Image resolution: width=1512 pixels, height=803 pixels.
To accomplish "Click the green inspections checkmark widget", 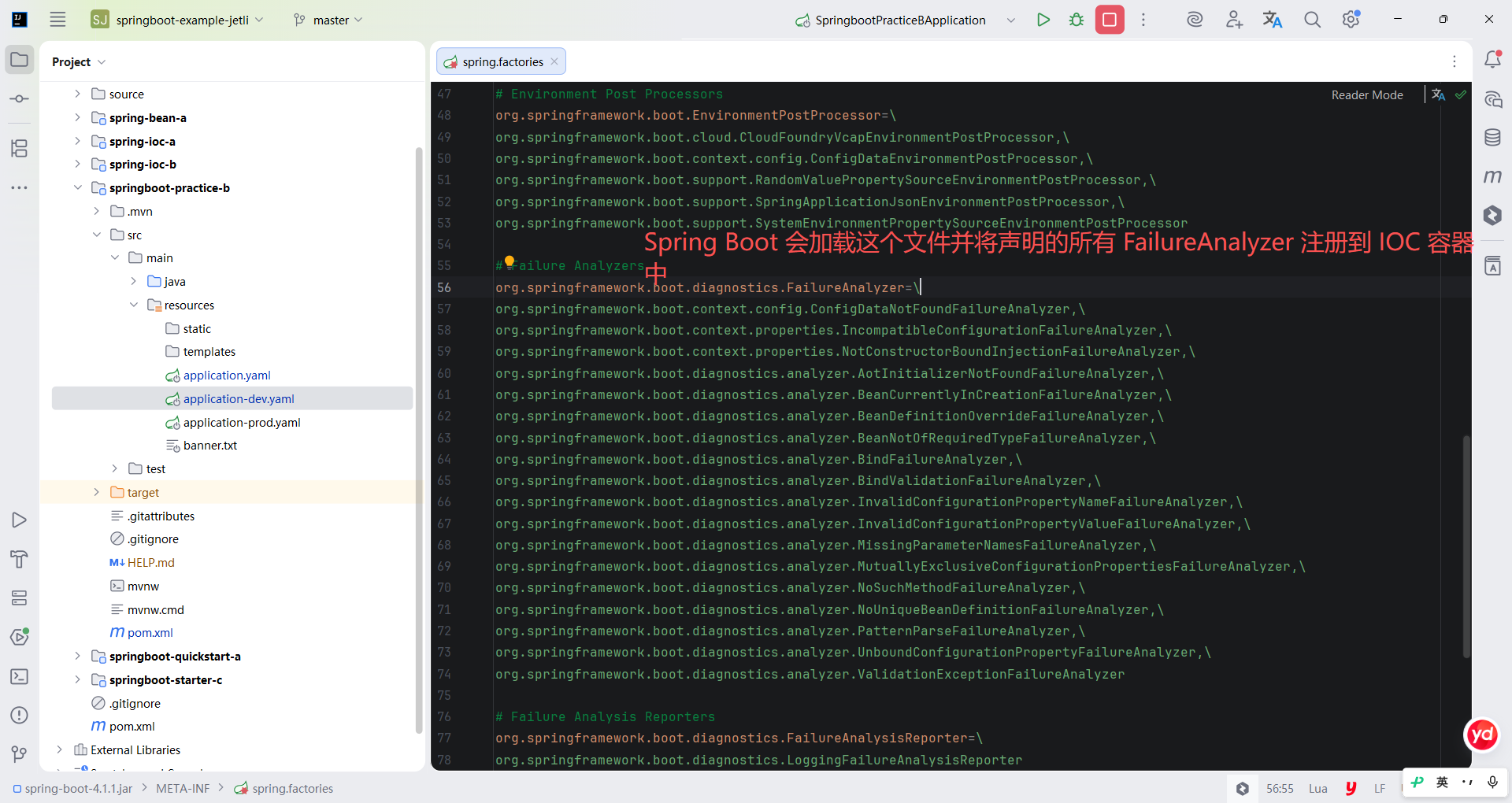I will [1461, 94].
